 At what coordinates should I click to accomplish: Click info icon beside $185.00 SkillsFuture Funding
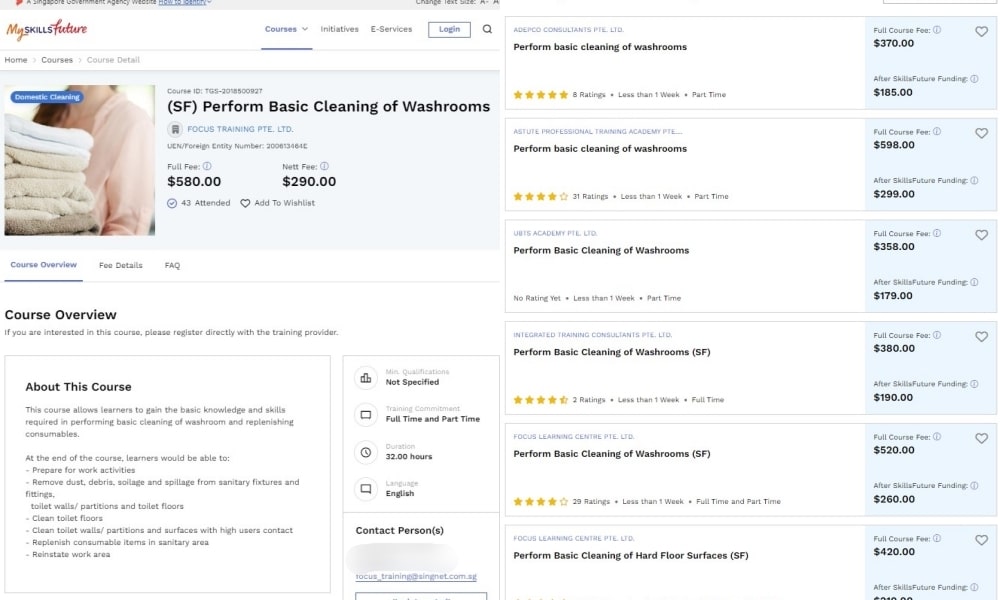coord(974,79)
